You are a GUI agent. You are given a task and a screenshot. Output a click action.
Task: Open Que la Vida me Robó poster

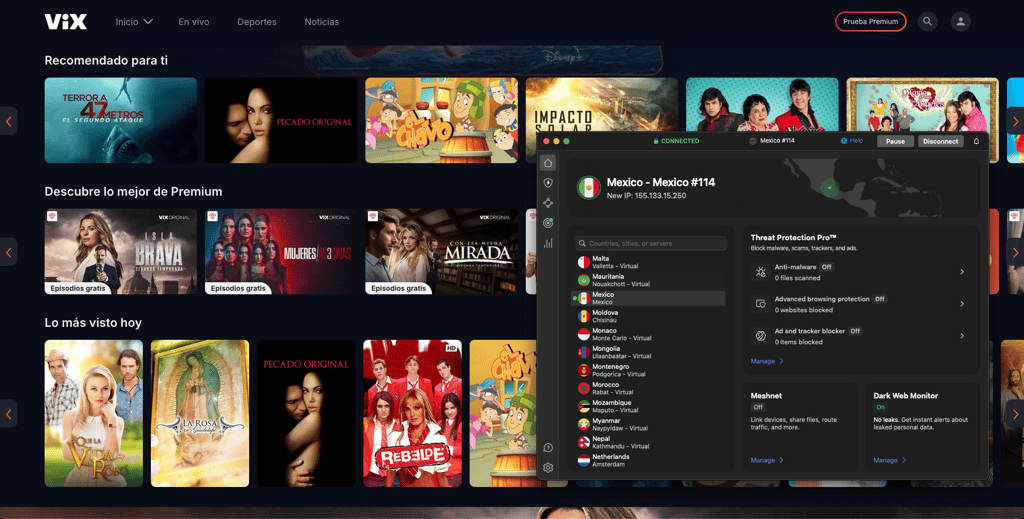(93, 413)
